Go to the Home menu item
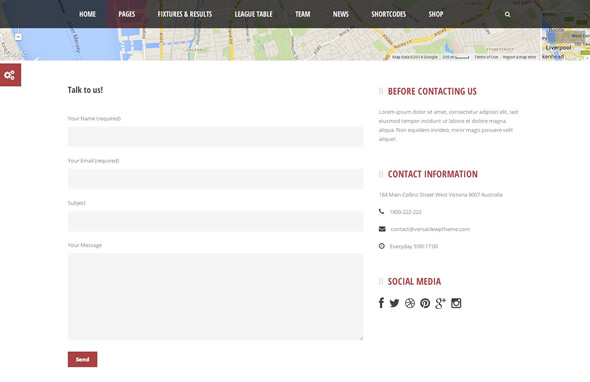This screenshot has width=590, height=382. tap(87, 14)
